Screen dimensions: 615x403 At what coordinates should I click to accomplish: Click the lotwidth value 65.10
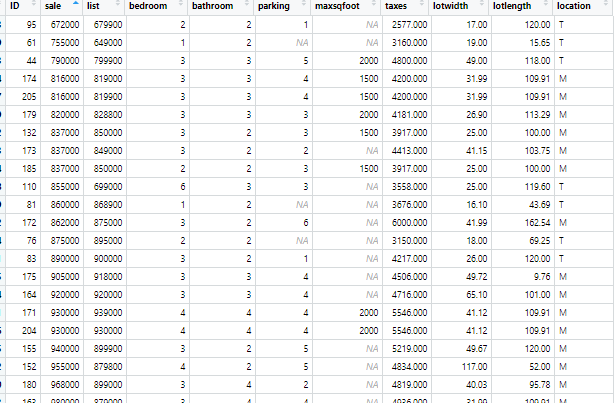point(477,295)
